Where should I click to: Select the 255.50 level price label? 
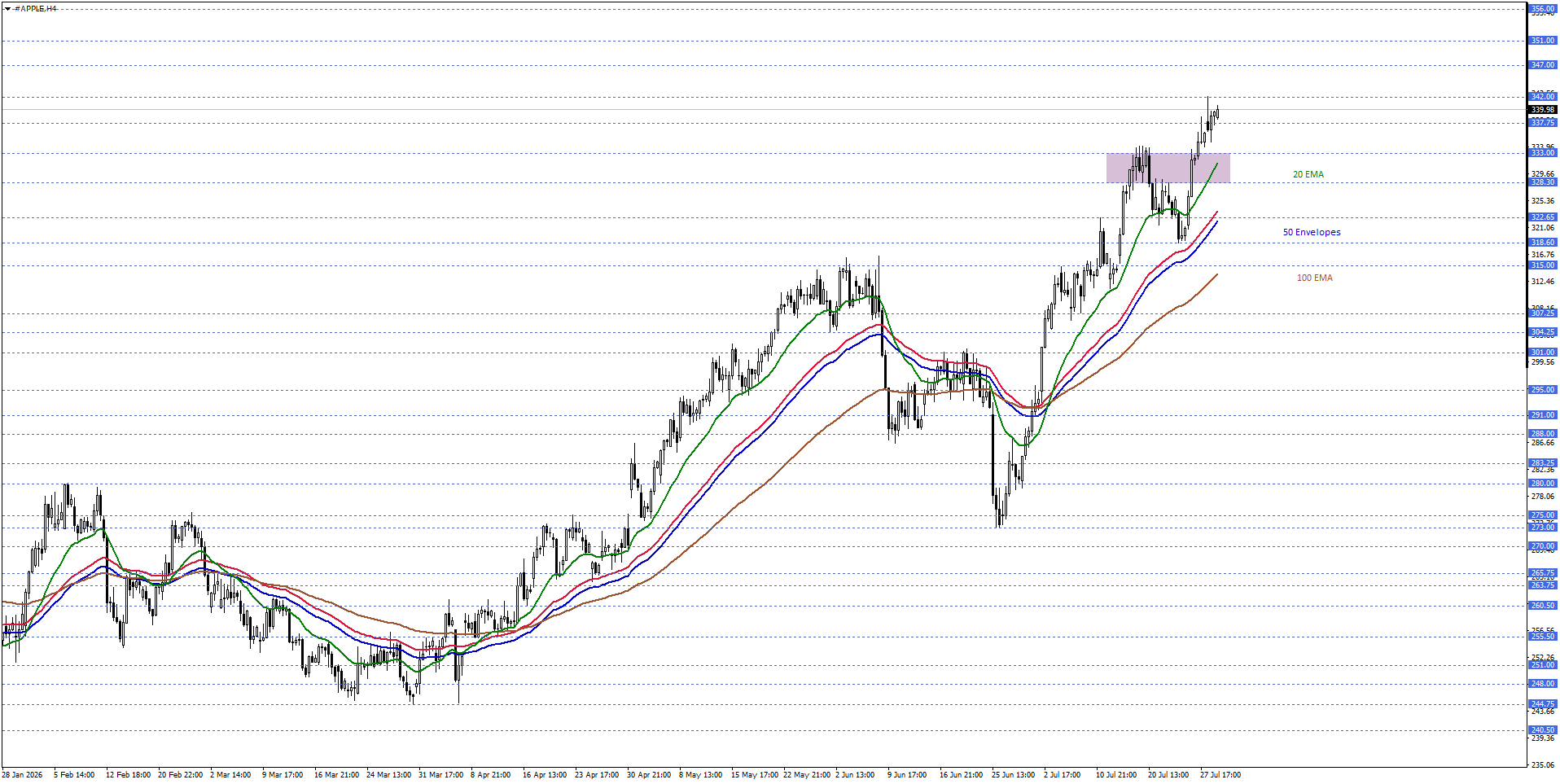(x=1543, y=637)
